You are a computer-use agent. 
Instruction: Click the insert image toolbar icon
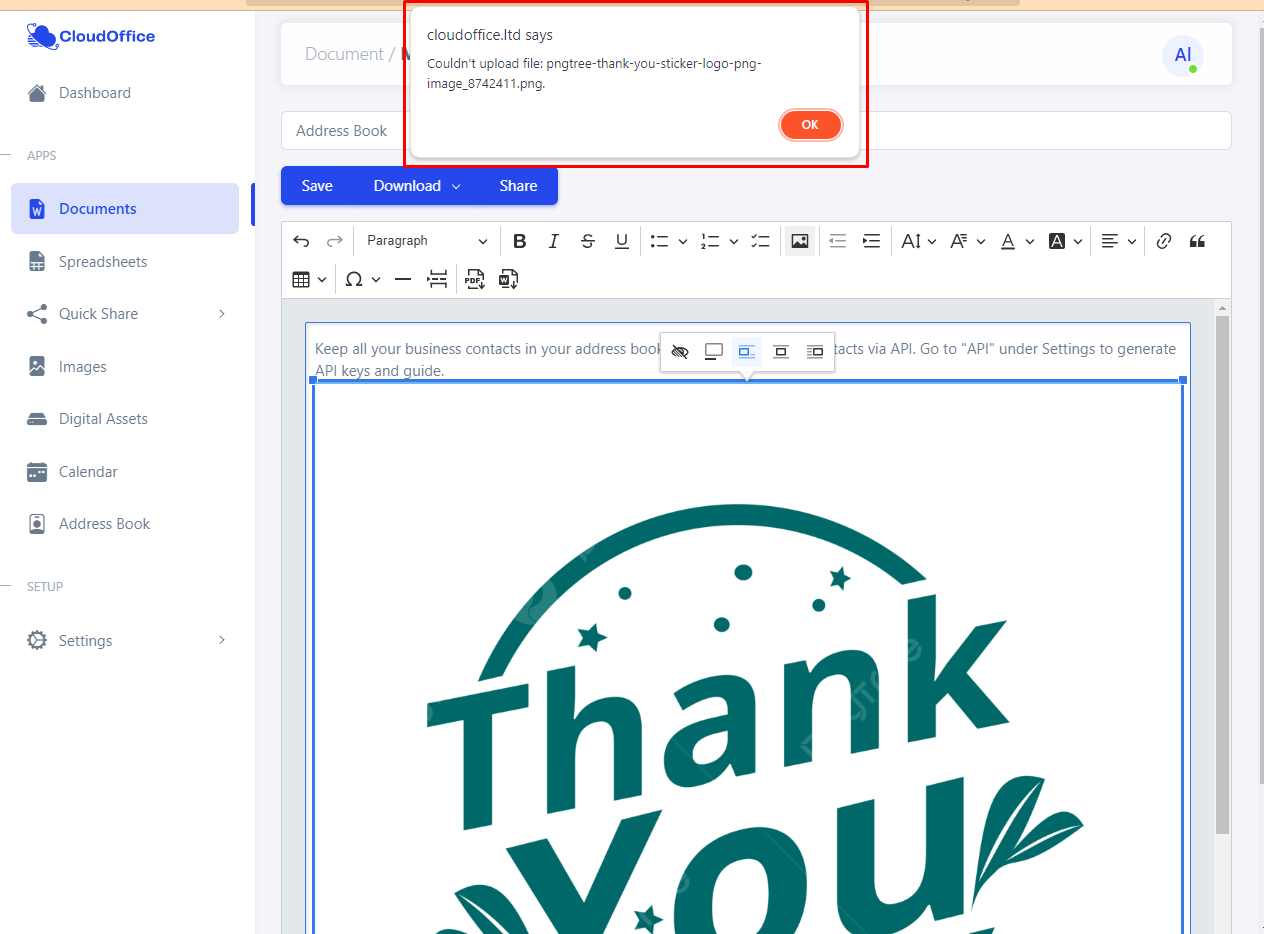[800, 241]
